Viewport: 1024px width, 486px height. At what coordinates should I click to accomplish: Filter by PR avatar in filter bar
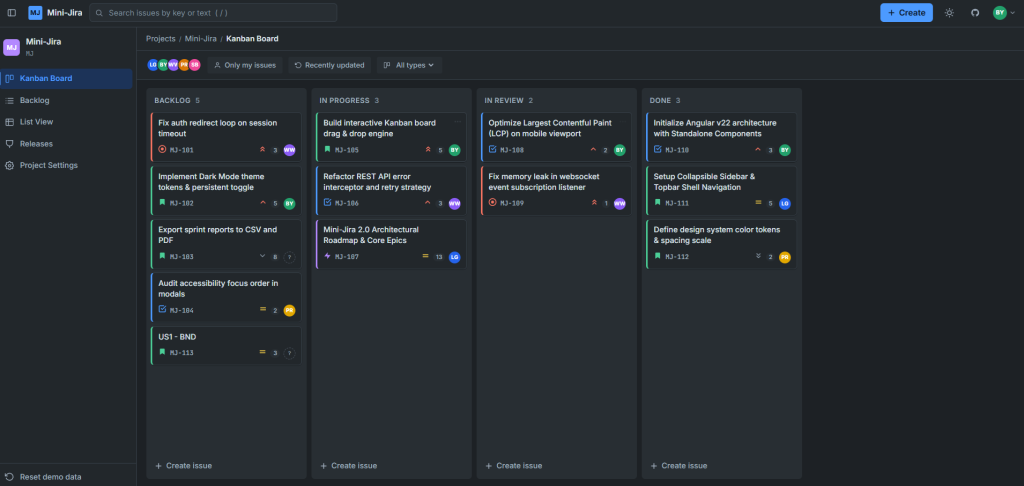pos(184,65)
